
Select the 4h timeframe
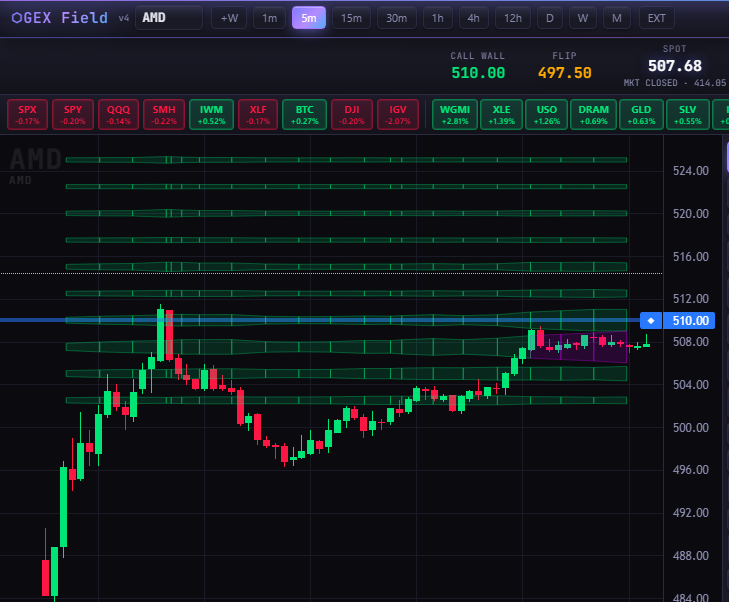(x=473, y=18)
